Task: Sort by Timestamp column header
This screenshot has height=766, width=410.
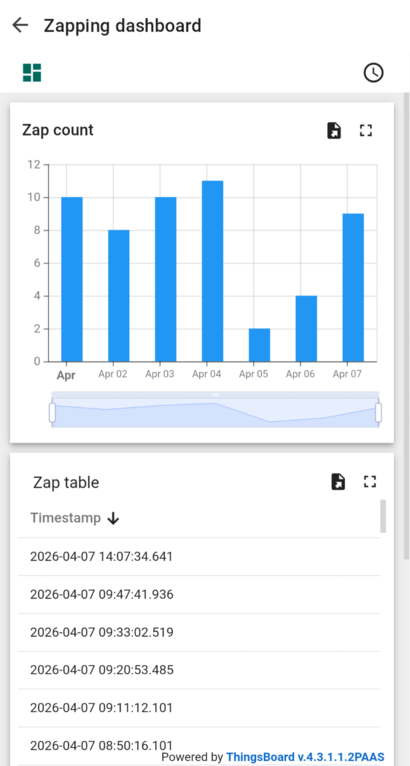Action: [x=65, y=518]
